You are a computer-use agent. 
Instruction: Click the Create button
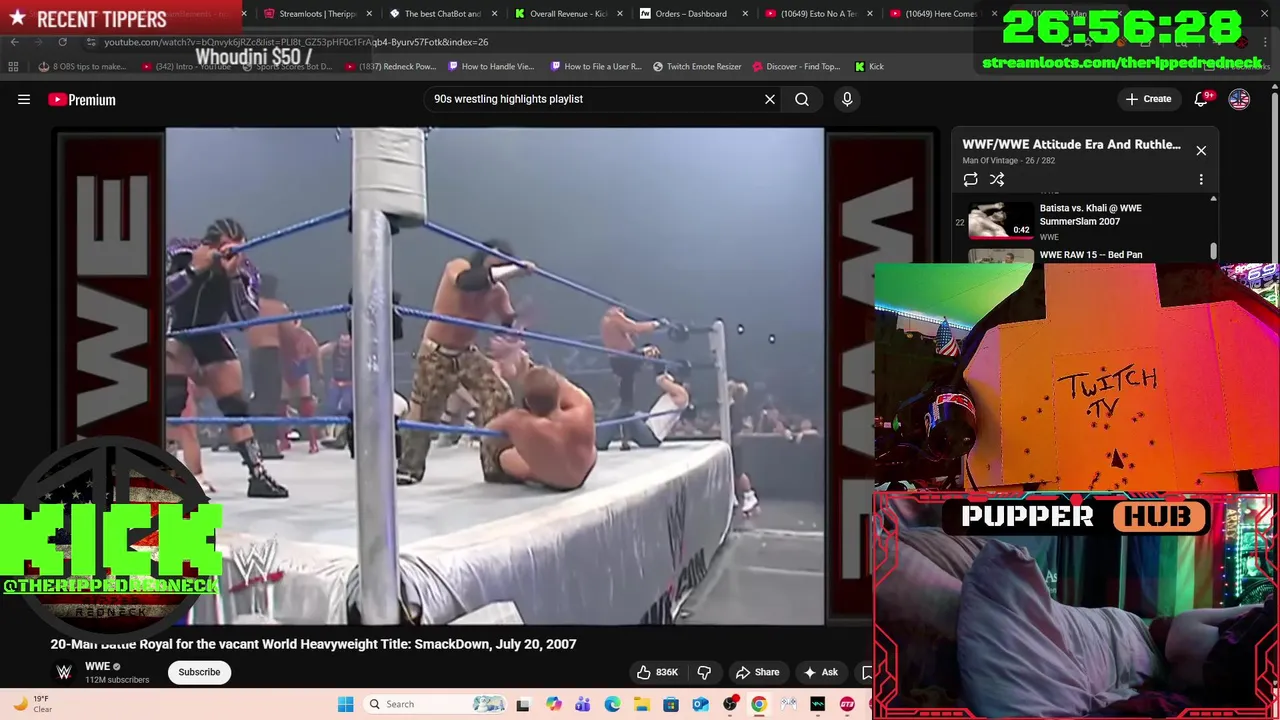1148,99
